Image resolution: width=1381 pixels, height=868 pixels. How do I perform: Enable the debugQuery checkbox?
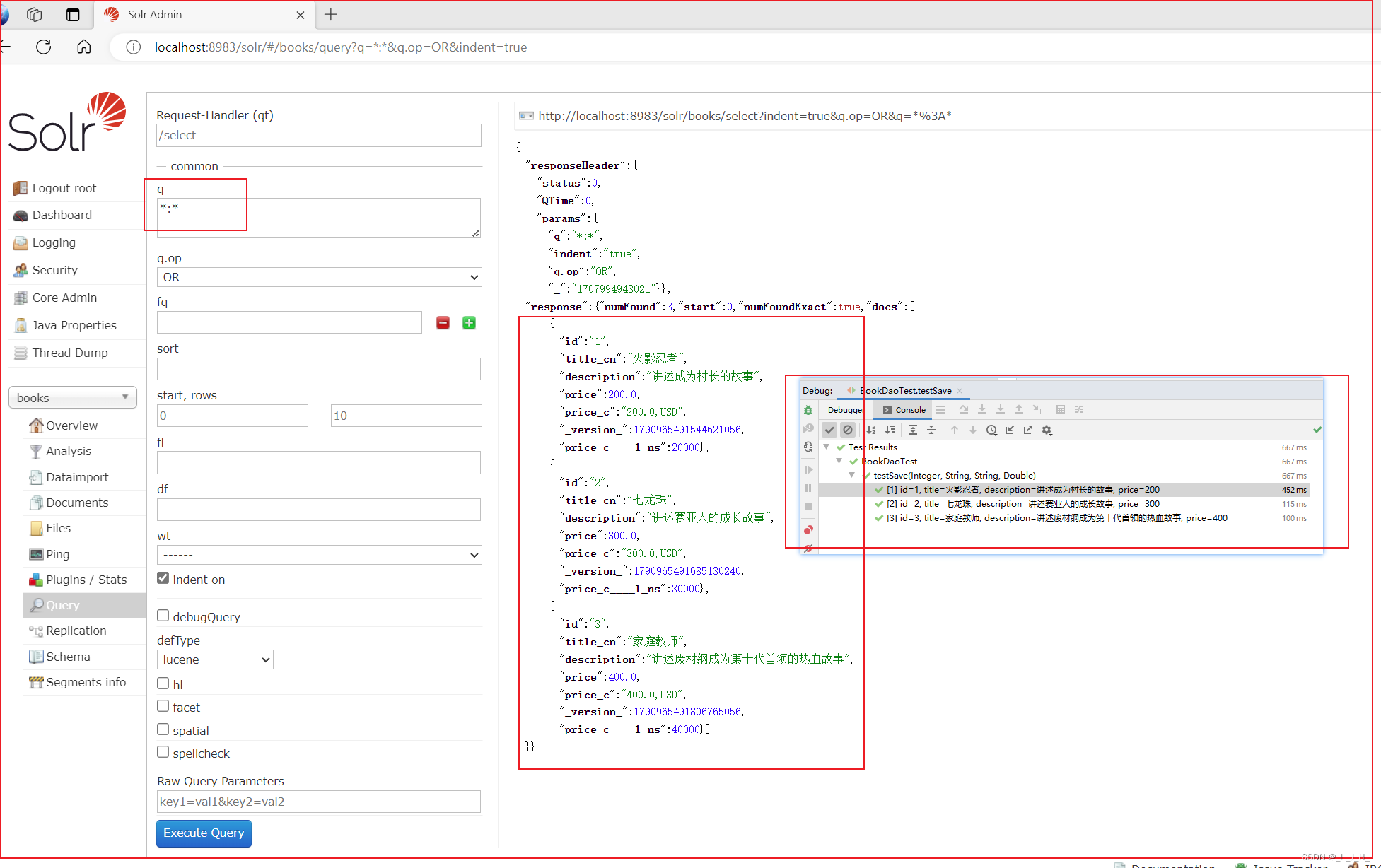(x=163, y=615)
